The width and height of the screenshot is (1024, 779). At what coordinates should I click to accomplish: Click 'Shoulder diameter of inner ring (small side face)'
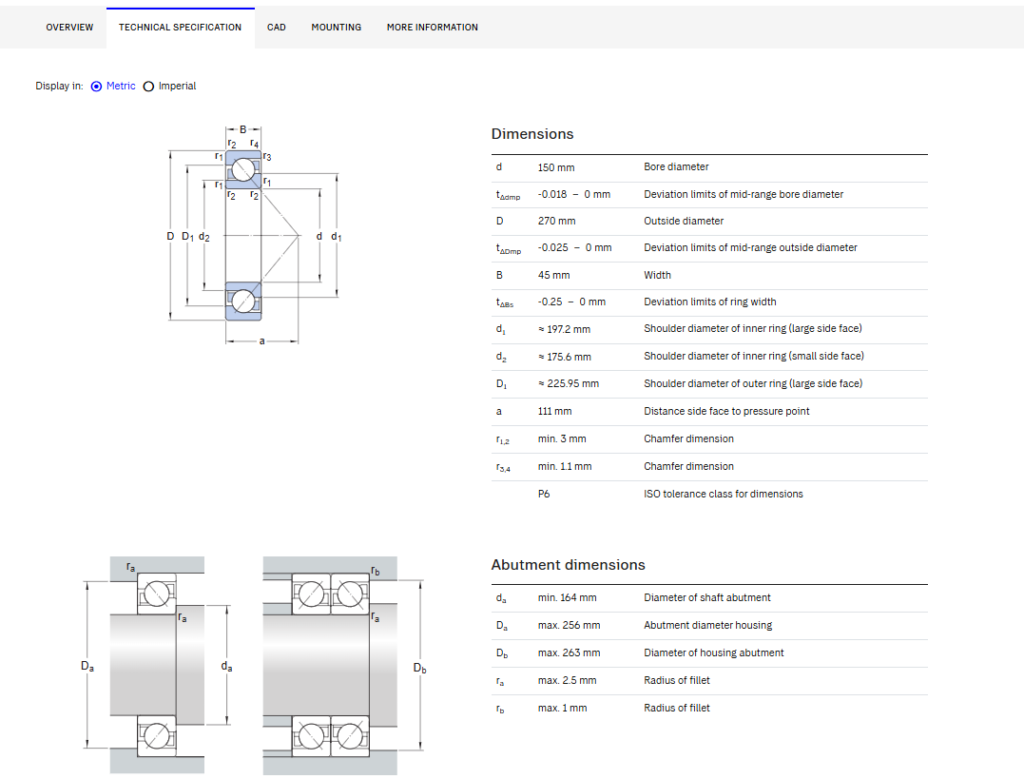tap(754, 357)
